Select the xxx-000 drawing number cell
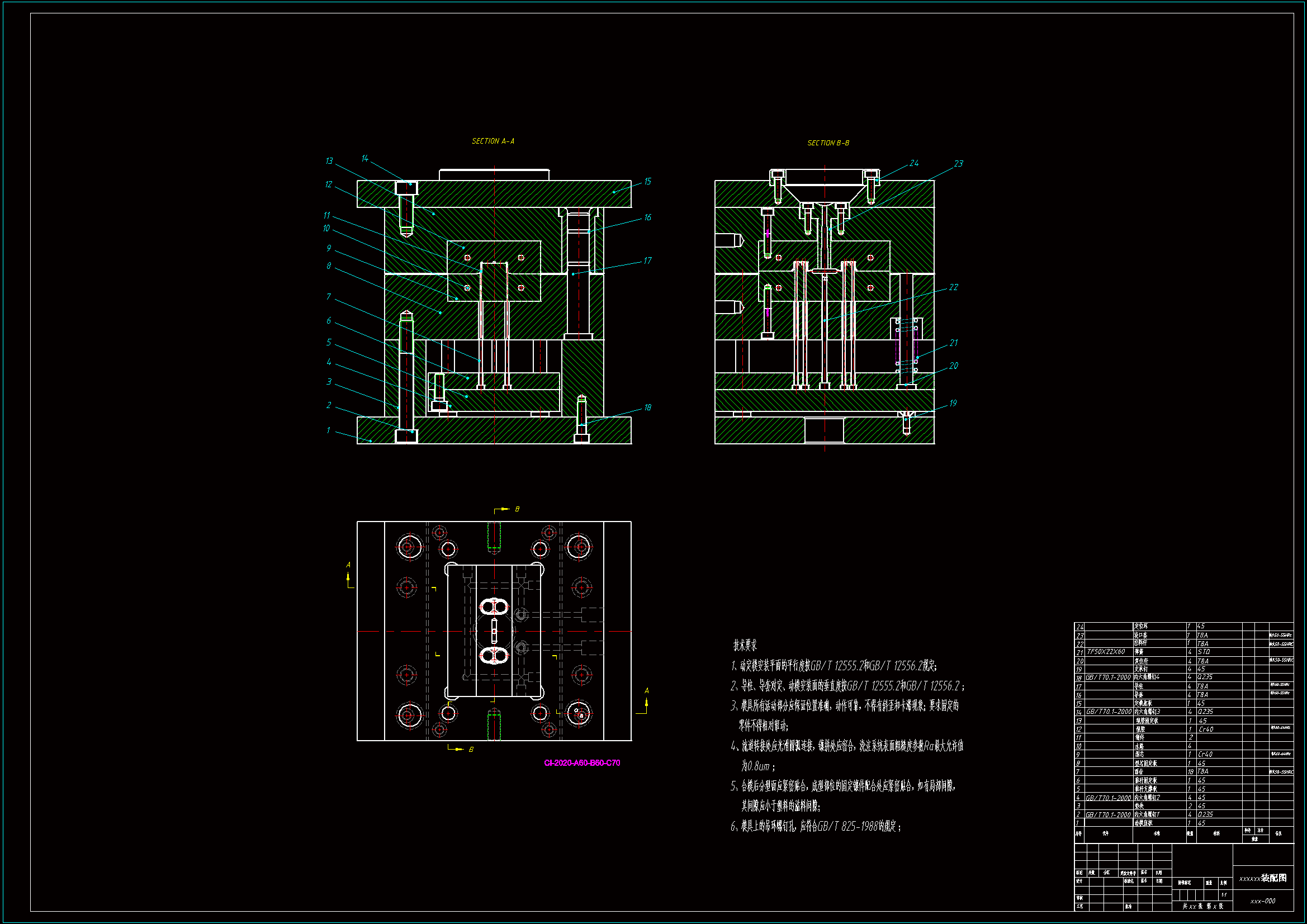 [1263, 901]
